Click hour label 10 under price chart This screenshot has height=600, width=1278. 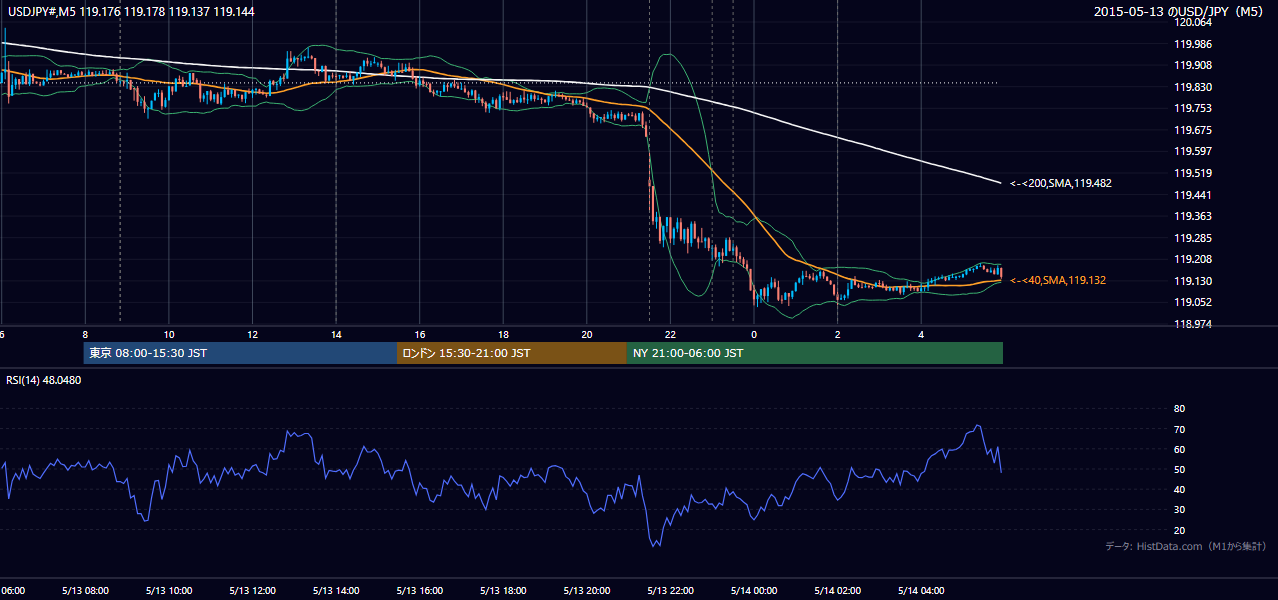point(169,335)
